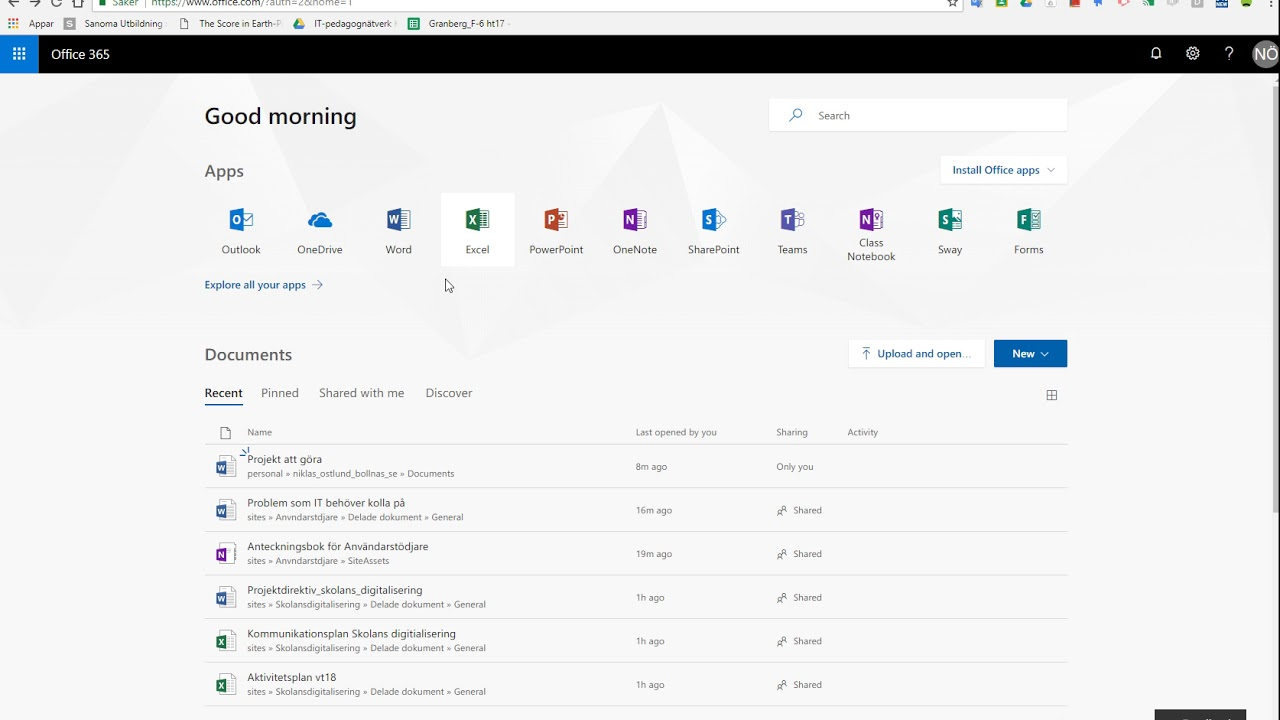Open the SharePoint app
The width and height of the screenshot is (1280, 720).
point(714,230)
